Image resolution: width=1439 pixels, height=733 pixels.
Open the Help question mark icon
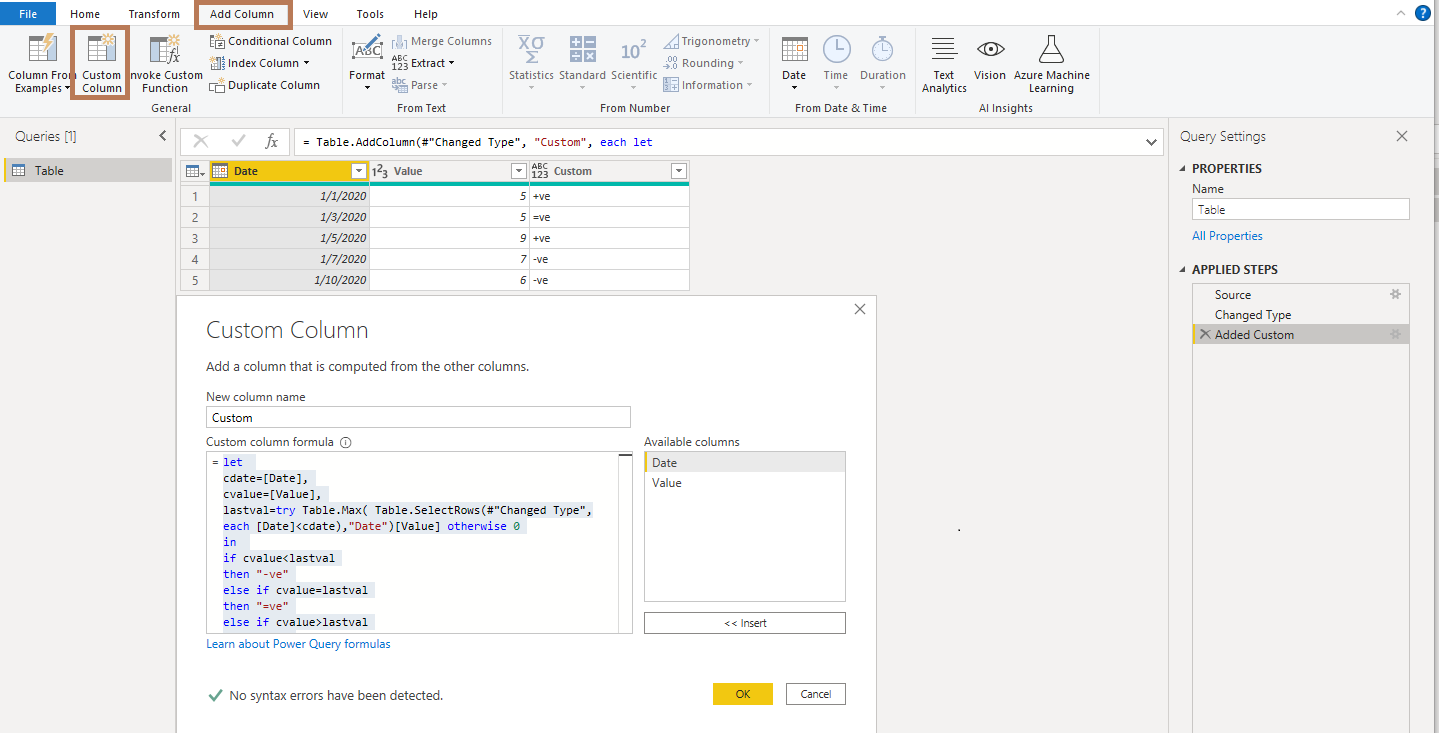click(1423, 13)
